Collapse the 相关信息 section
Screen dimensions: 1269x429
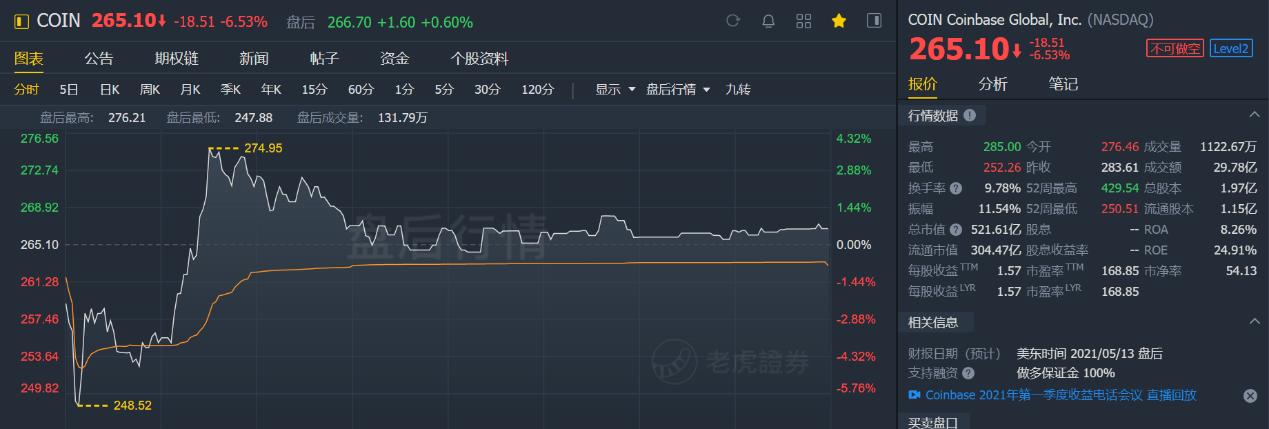(x=1253, y=322)
